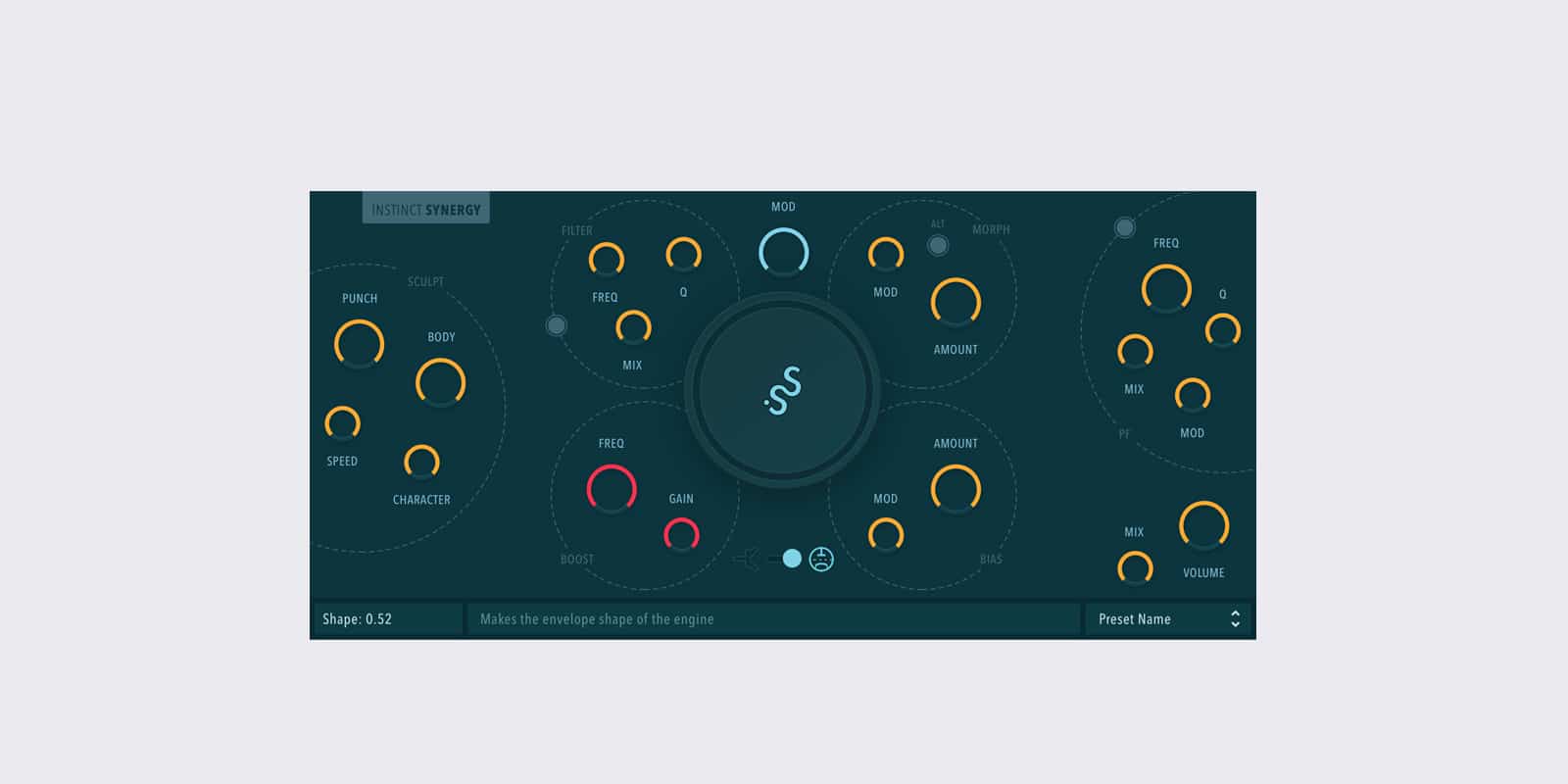Viewport: 1568px width, 784px height.
Task: Click the Instinct Synergy title badge
Action: [426, 209]
